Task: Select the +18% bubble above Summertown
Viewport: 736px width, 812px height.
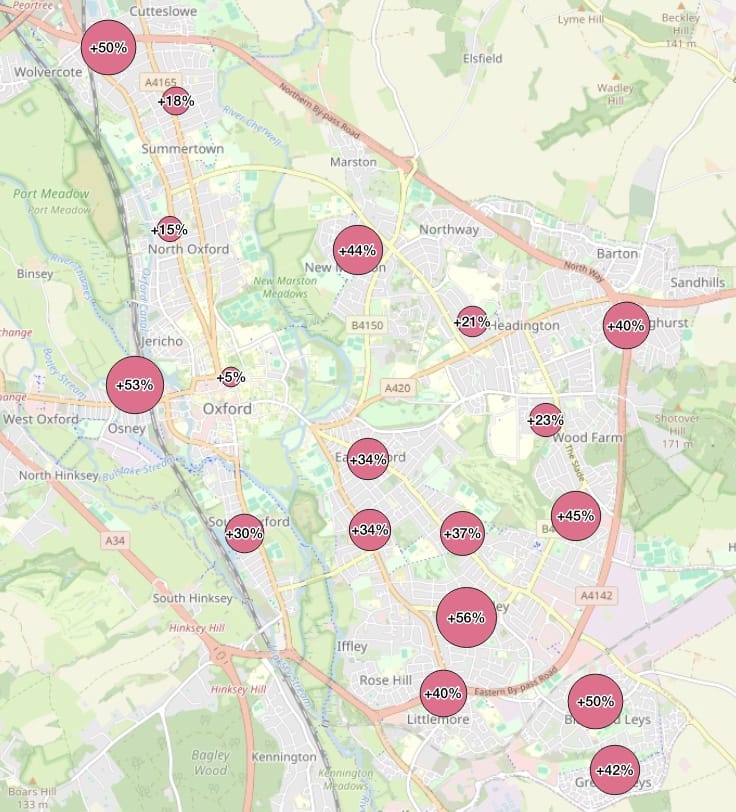Action: 176,101
